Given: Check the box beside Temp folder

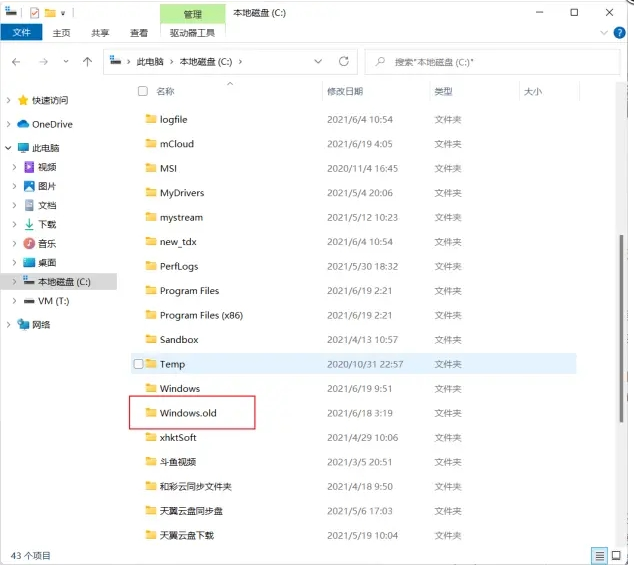Looking at the screenshot, I should point(139,364).
